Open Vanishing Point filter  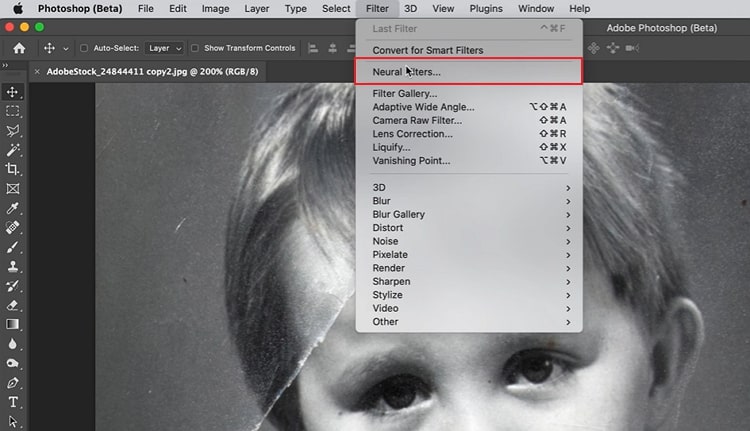(x=469, y=160)
